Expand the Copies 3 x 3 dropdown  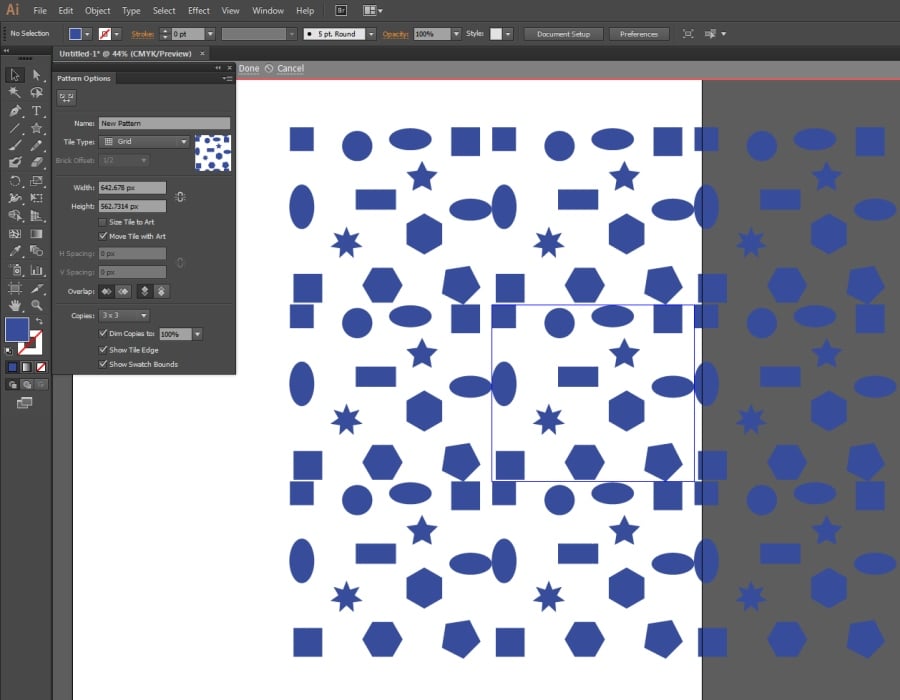tap(125, 315)
